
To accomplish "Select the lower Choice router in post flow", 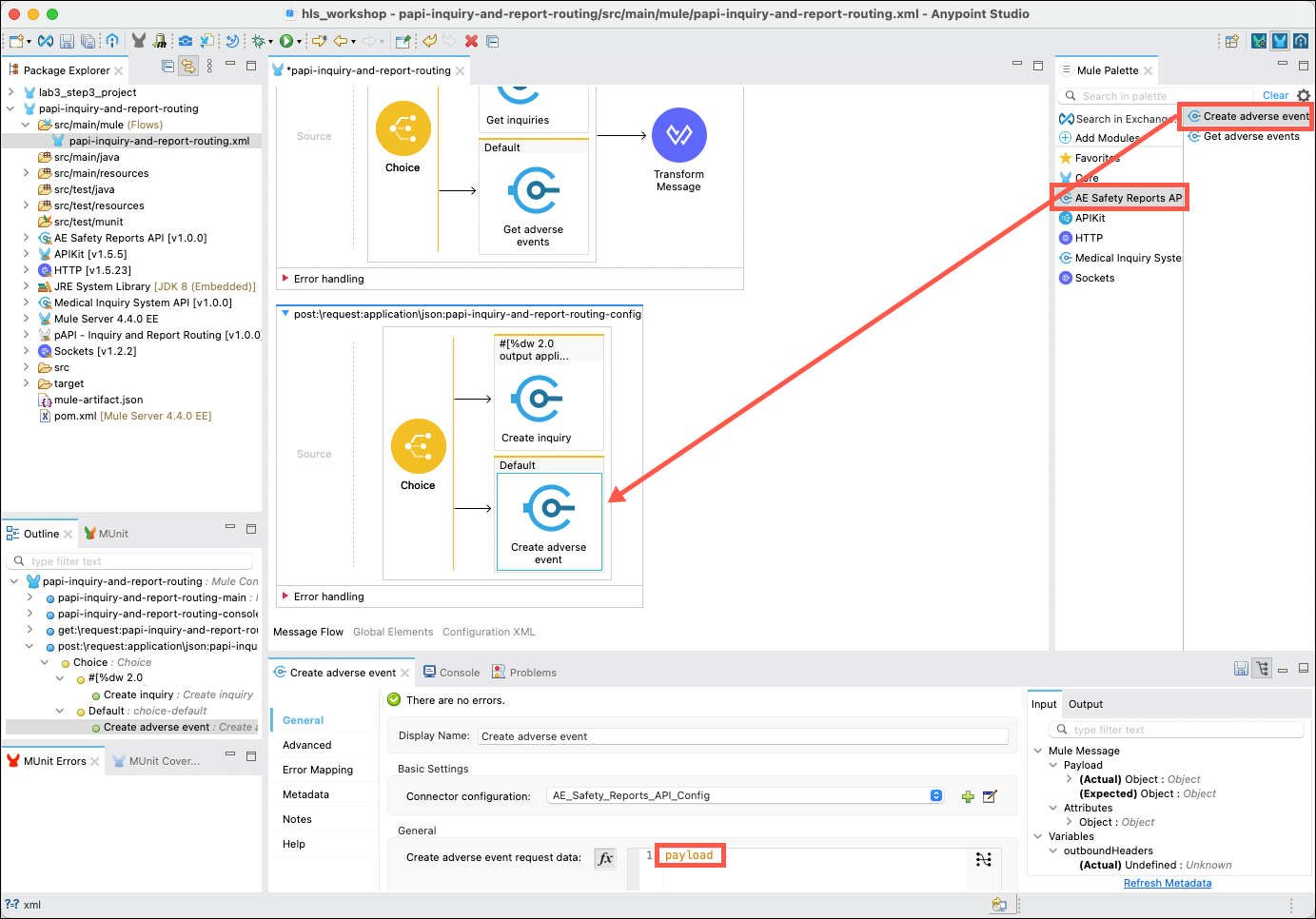I will click(x=418, y=455).
